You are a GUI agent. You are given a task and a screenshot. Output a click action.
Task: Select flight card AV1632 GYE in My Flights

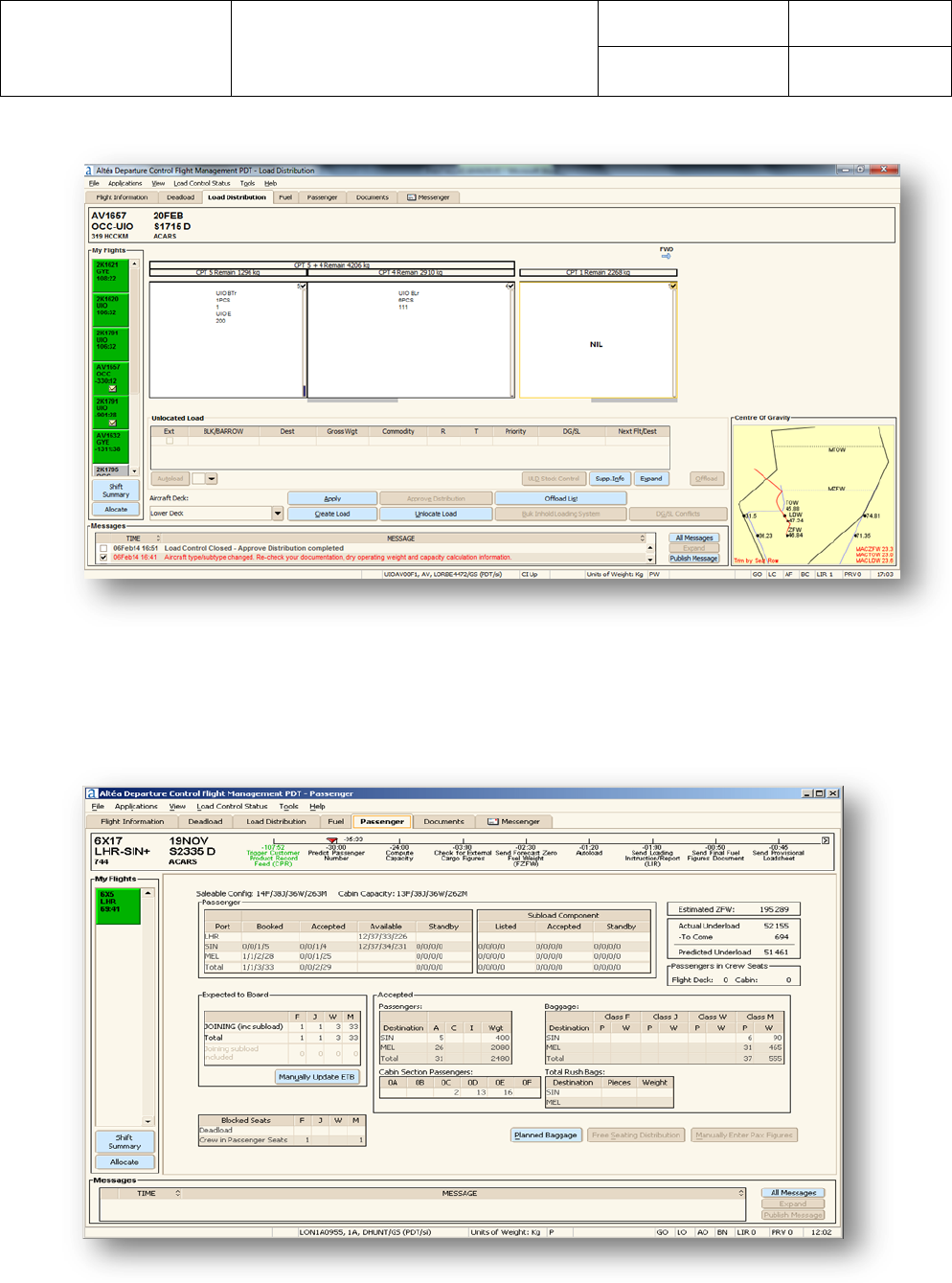point(111,446)
